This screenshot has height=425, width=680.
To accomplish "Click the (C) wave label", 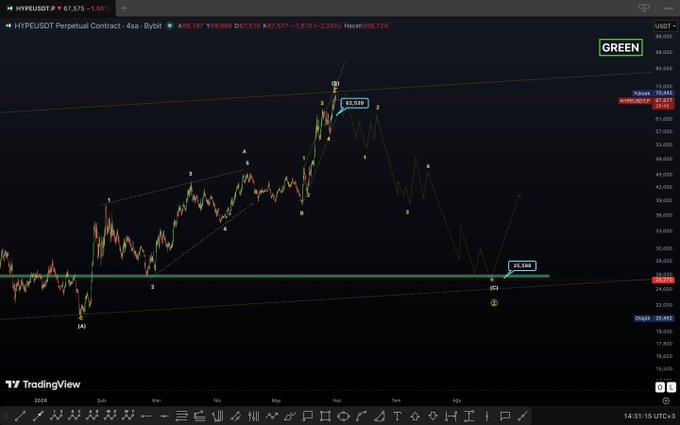I will [494, 288].
